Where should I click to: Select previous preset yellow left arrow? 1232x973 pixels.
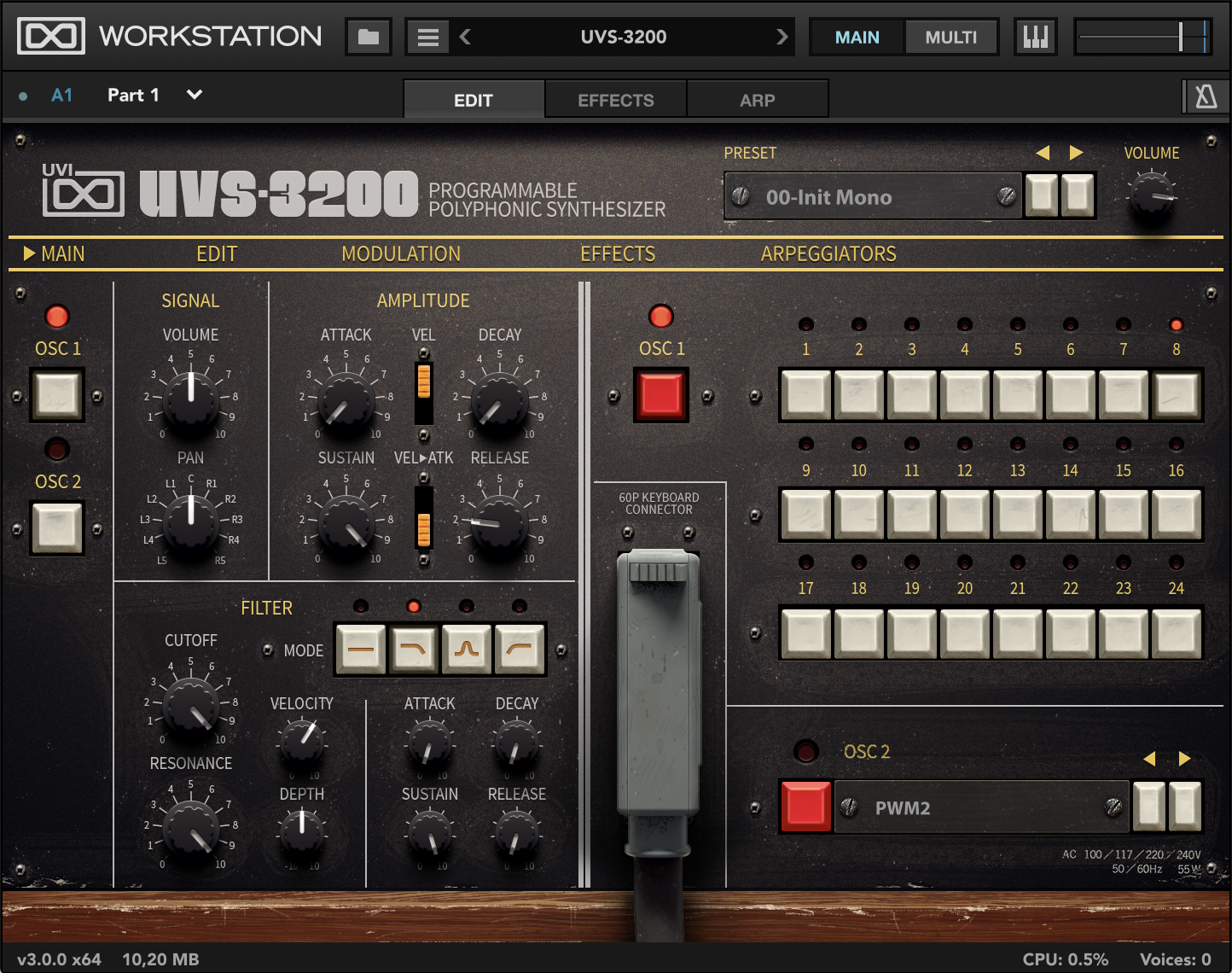pyautogui.click(x=1043, y=153)
